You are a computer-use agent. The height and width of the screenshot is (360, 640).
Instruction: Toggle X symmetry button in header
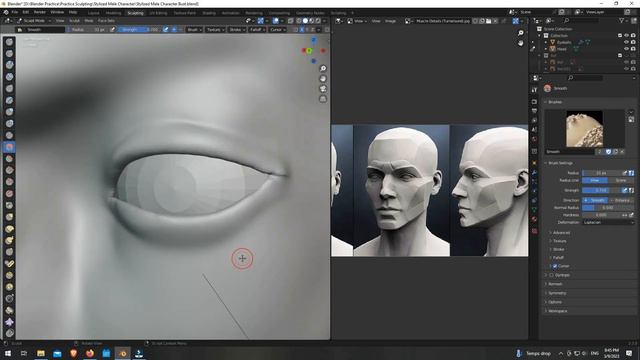pyautogui.click(x=302, y=30)
